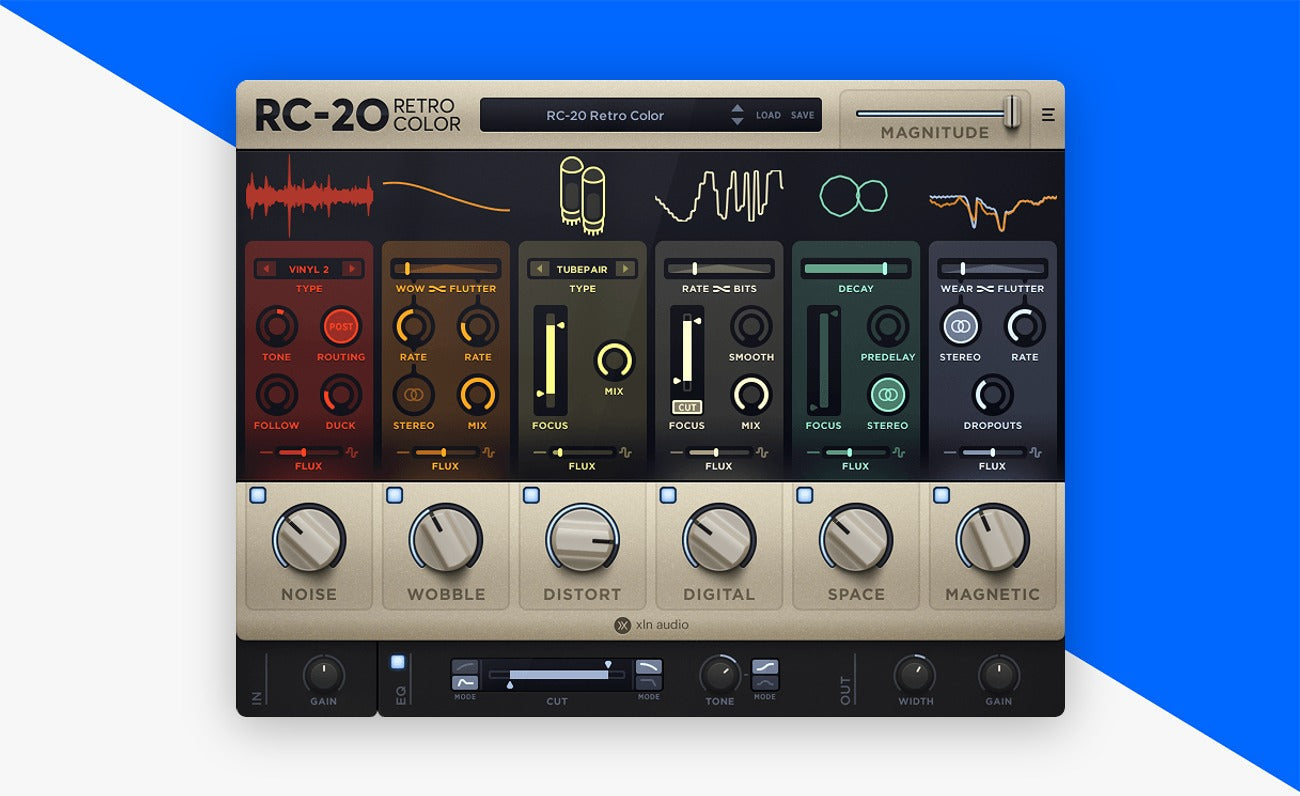The height and width of the screenshot is (796, 1300).
Task: Click the Digital stepped waveform visualizer
Action: click(x=719, y=195)
